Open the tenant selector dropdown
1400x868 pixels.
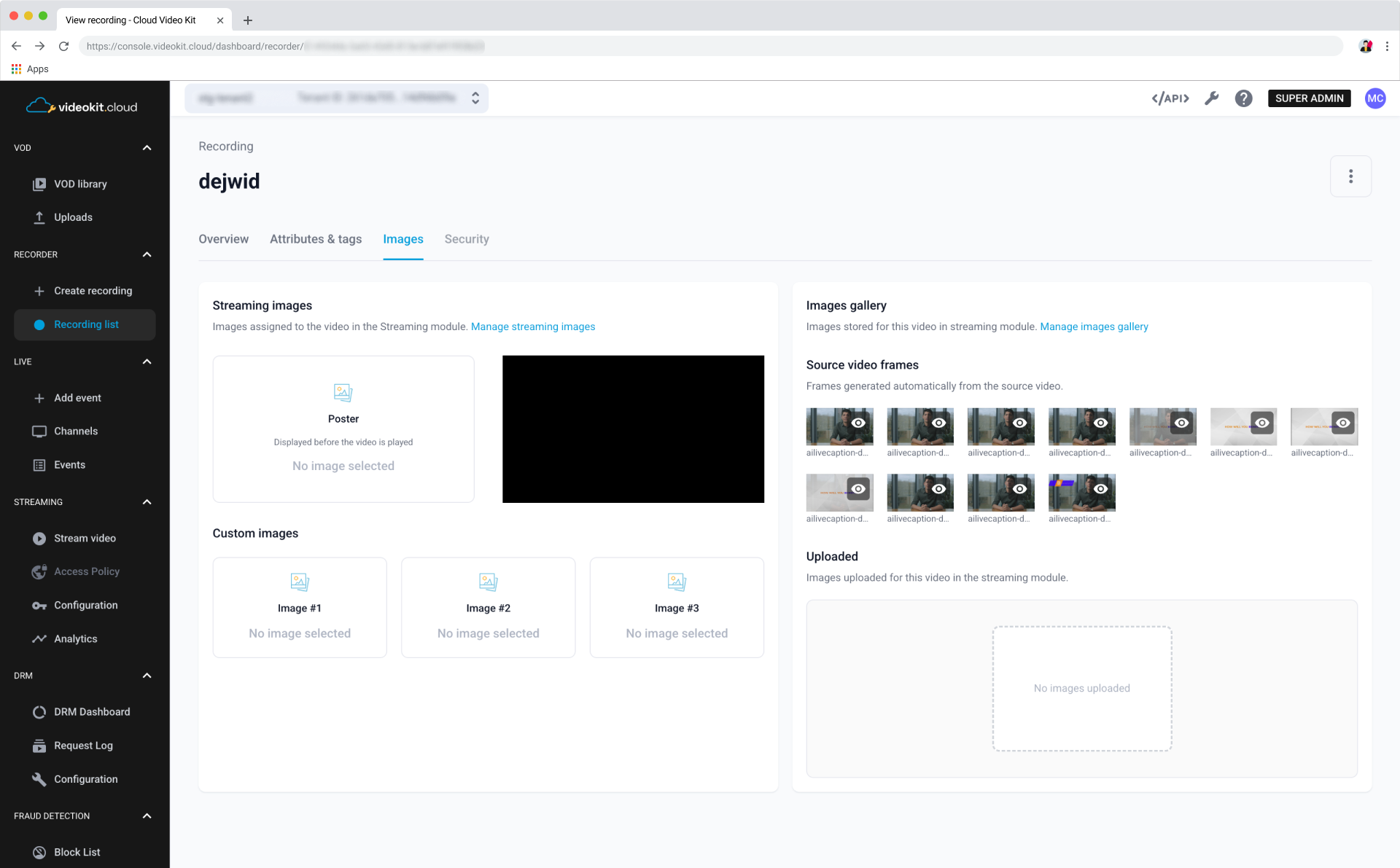point(336,98)
